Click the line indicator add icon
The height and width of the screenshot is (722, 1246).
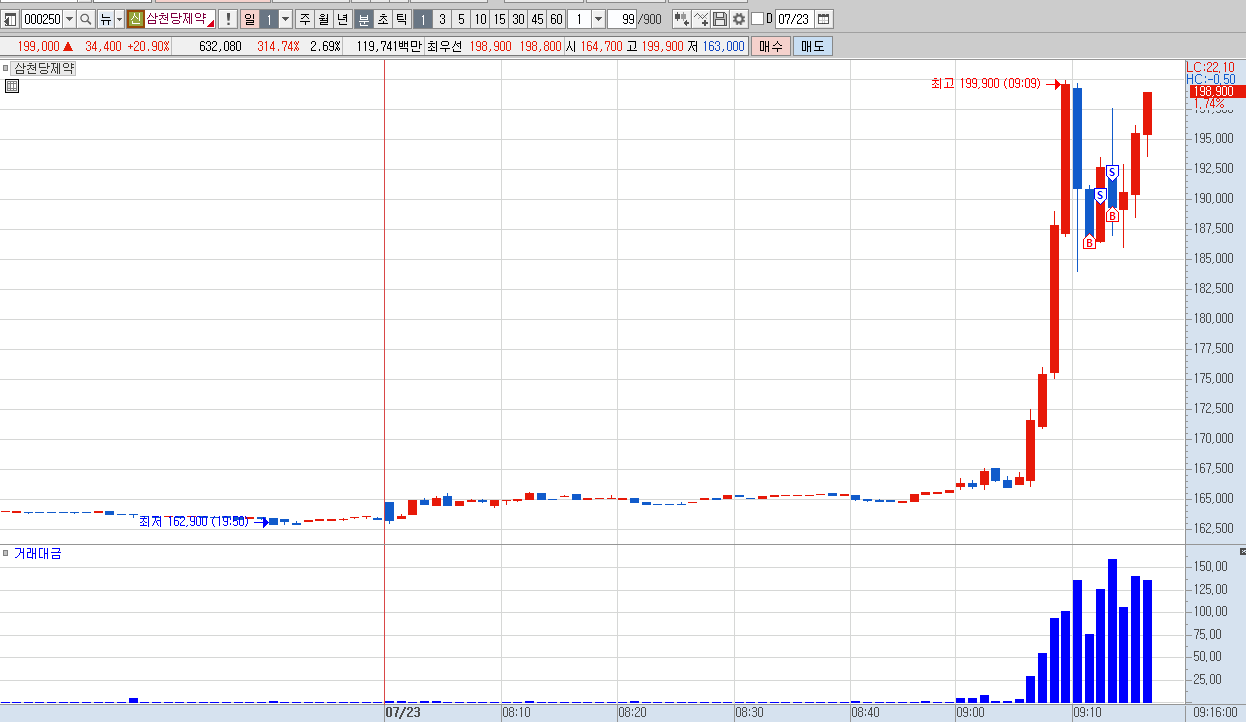701,19
